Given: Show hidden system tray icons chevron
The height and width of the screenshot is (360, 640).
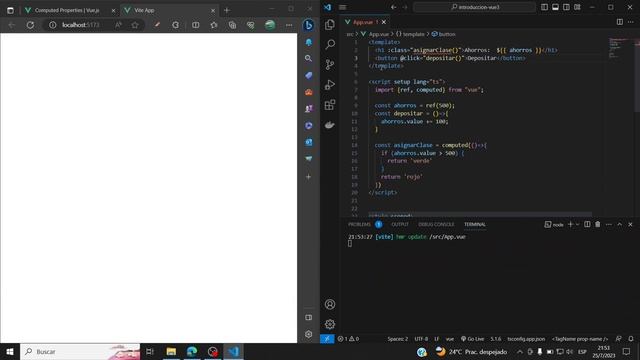Looking at the screenshot, I should [x=520, y=351].
